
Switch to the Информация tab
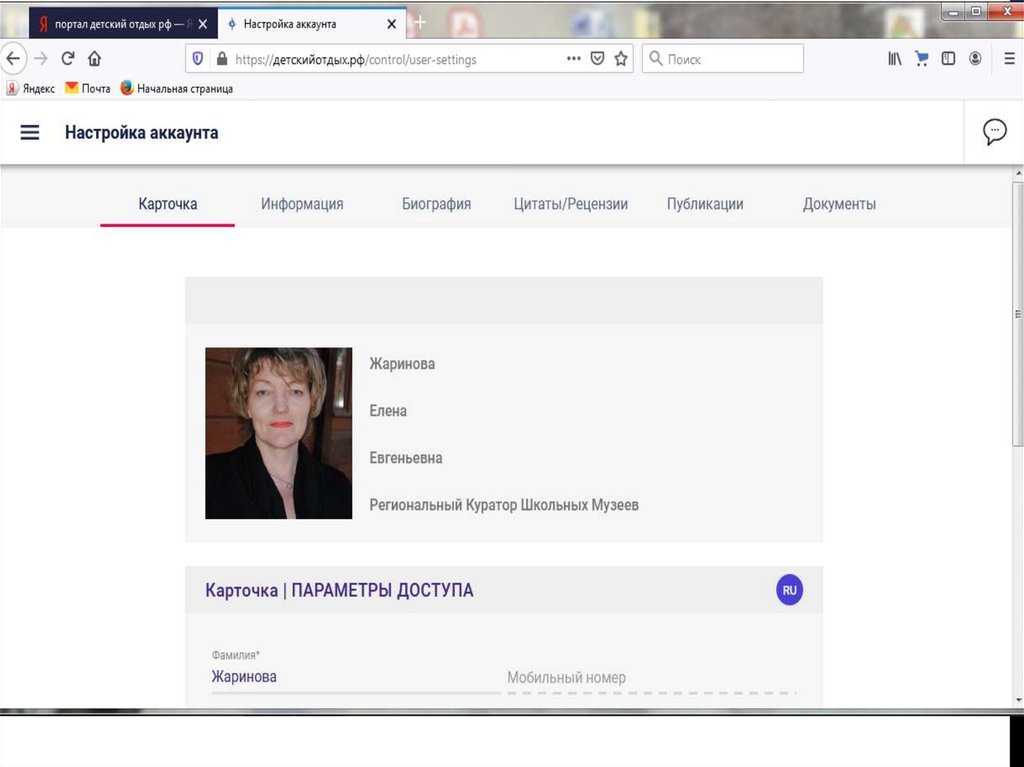coord(302,204)
